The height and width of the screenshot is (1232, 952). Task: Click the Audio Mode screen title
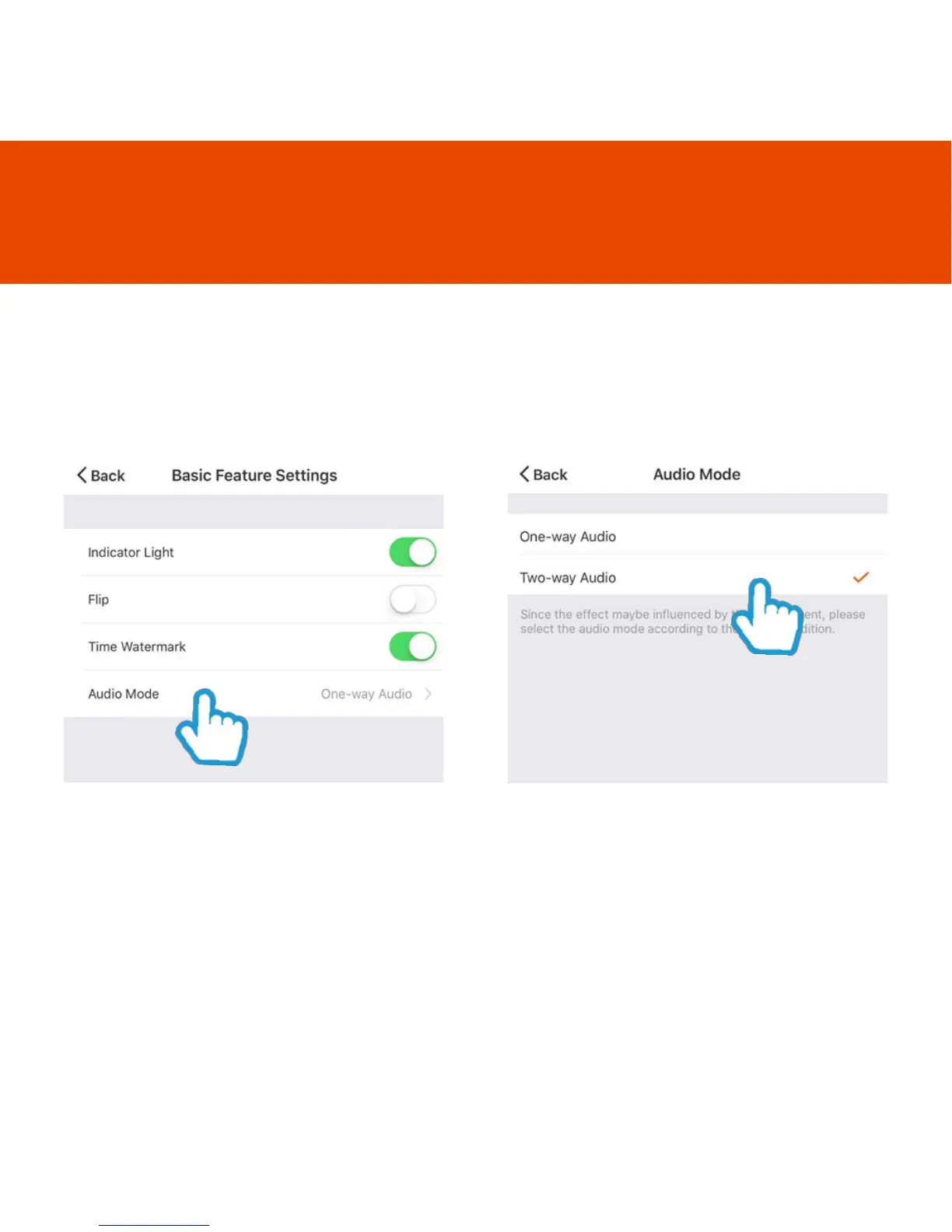(697, 474)
